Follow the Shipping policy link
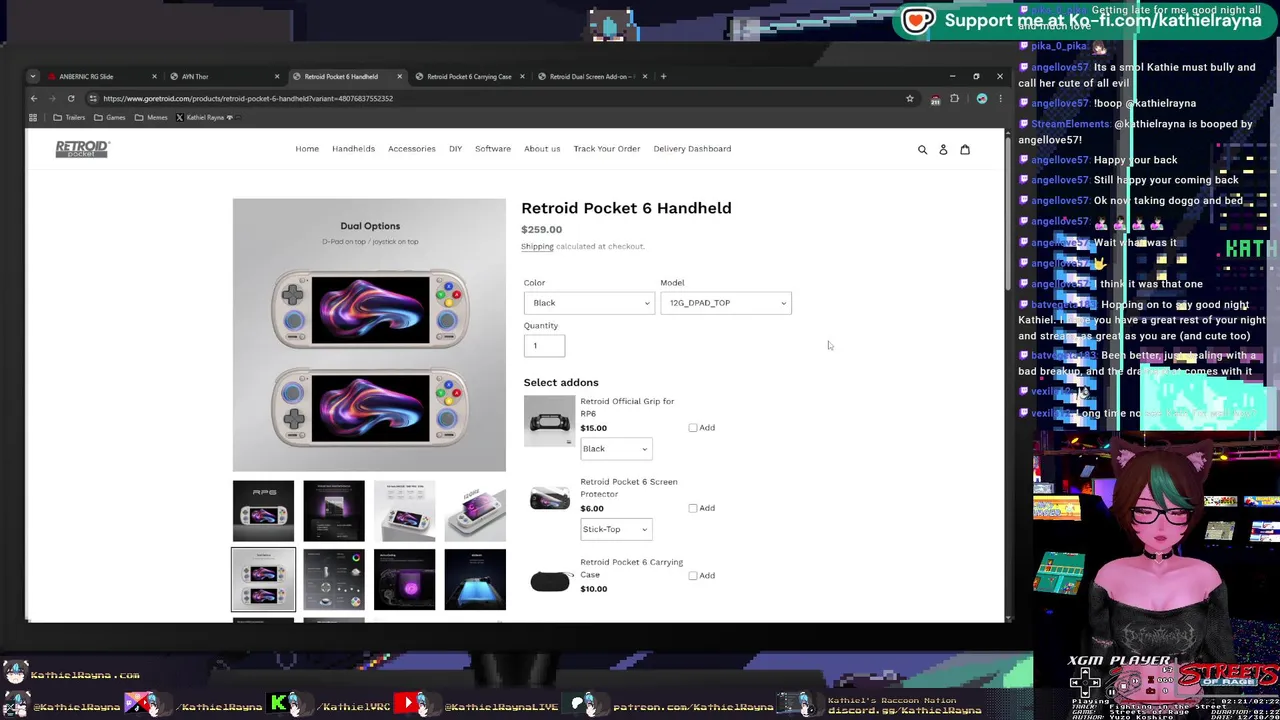The height and width of the screenshot is (720, 1280). (537, 246)
